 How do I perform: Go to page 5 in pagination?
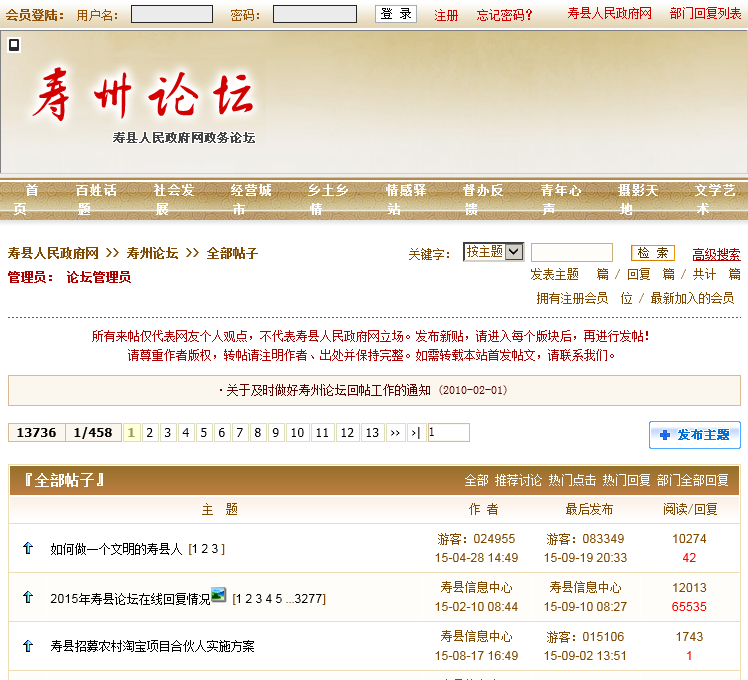pos(204,432)
